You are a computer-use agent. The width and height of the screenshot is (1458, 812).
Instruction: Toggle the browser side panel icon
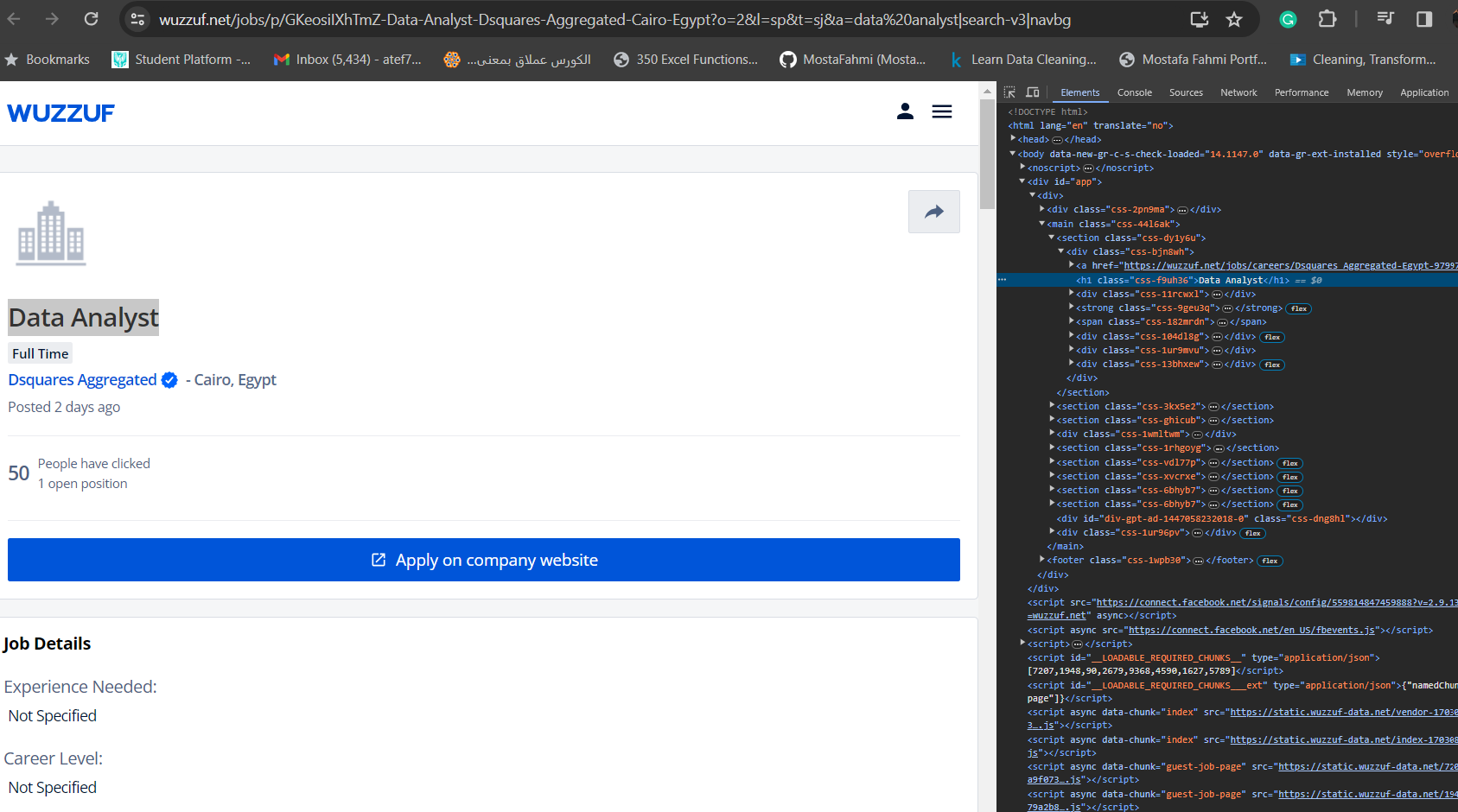(1424, 19)
